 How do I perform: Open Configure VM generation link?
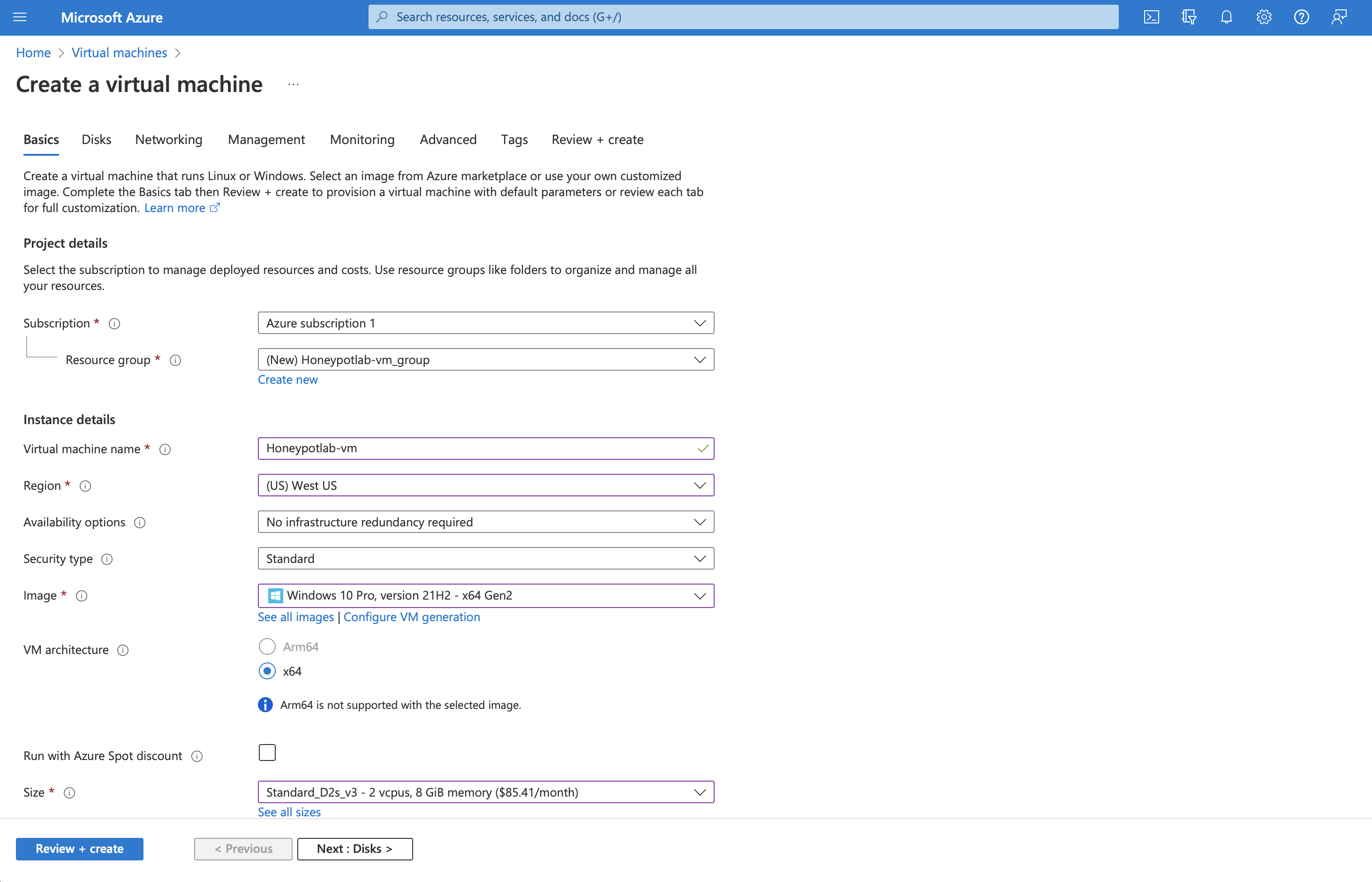(x=412, y=617)
